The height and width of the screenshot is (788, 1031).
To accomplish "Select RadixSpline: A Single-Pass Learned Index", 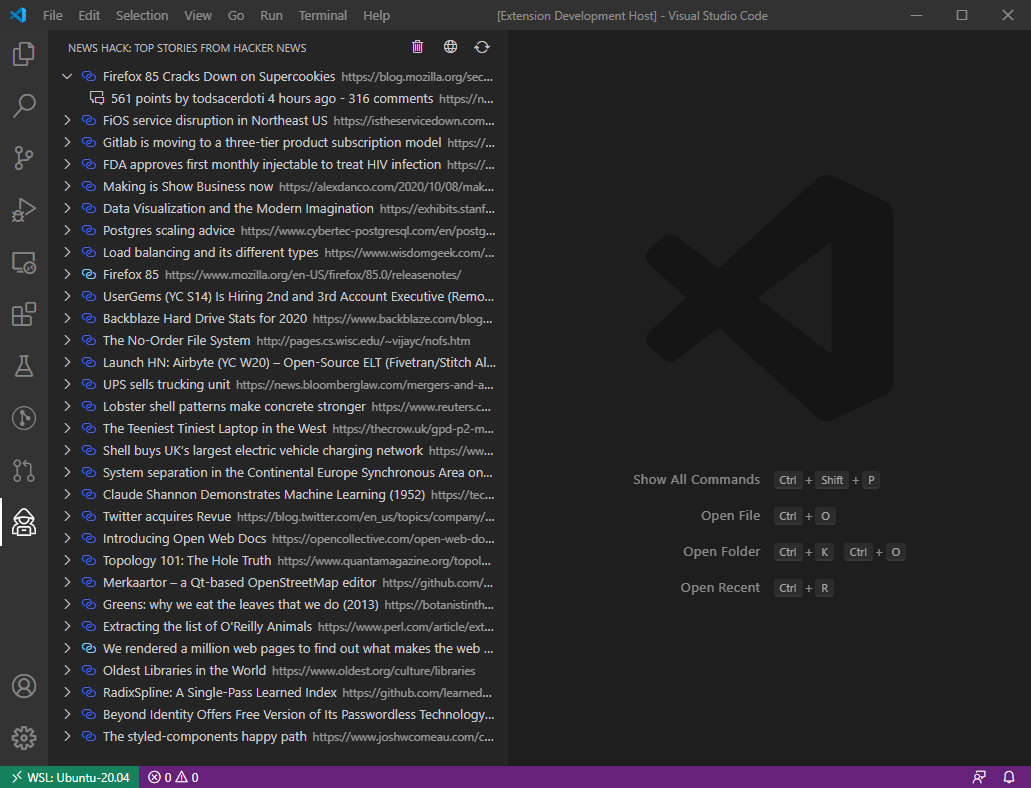I will [277, 693].
